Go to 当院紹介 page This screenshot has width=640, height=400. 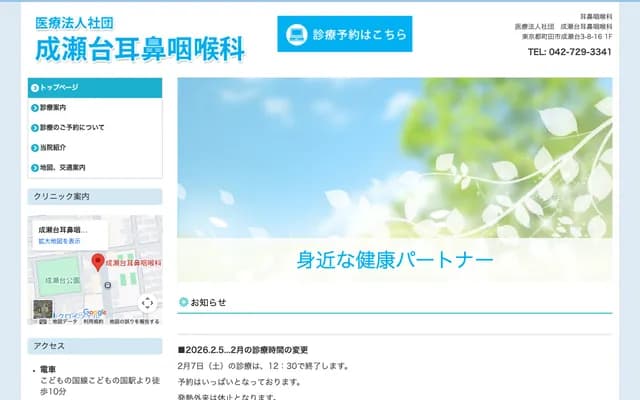point(54,147)
